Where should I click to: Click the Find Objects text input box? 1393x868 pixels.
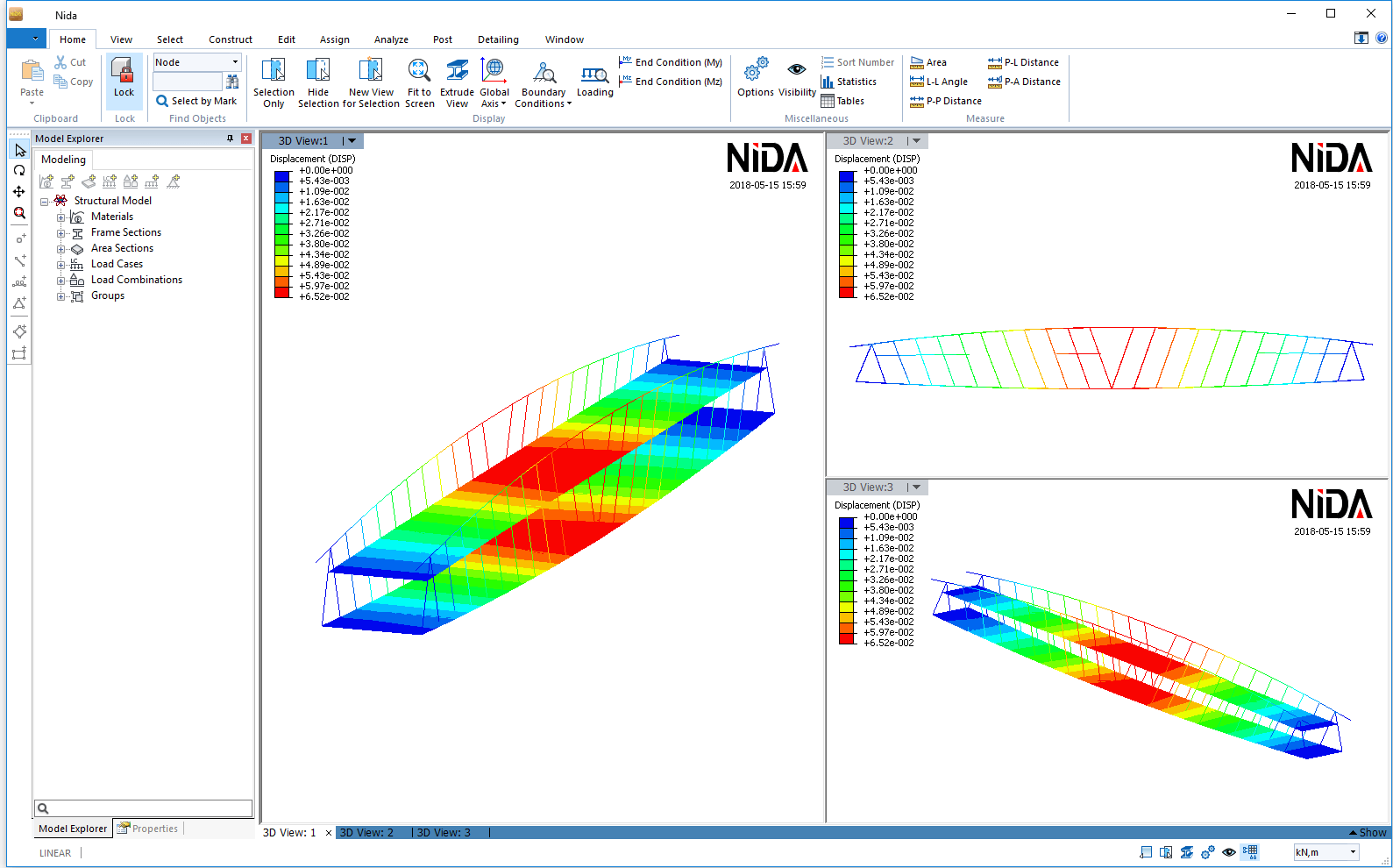(x=188, y=82)
